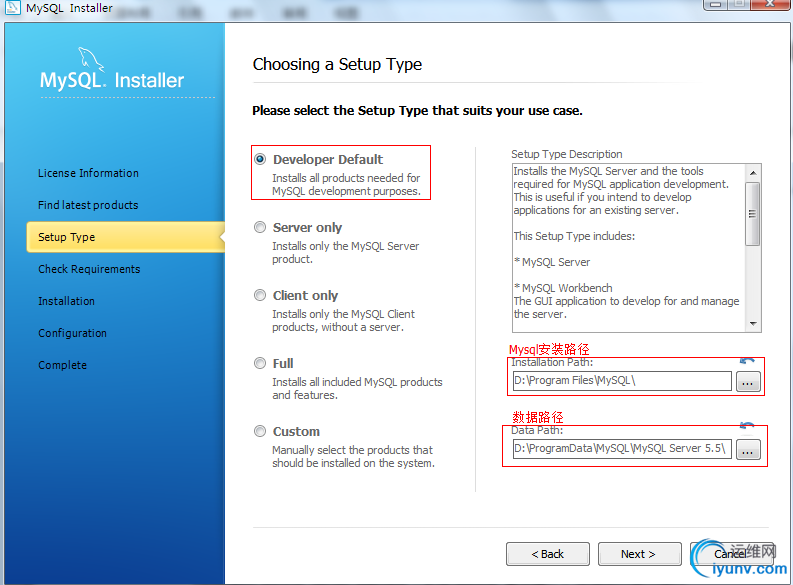Click the Back button
Screen dimensions: 793x585
[x=548, y=554]
